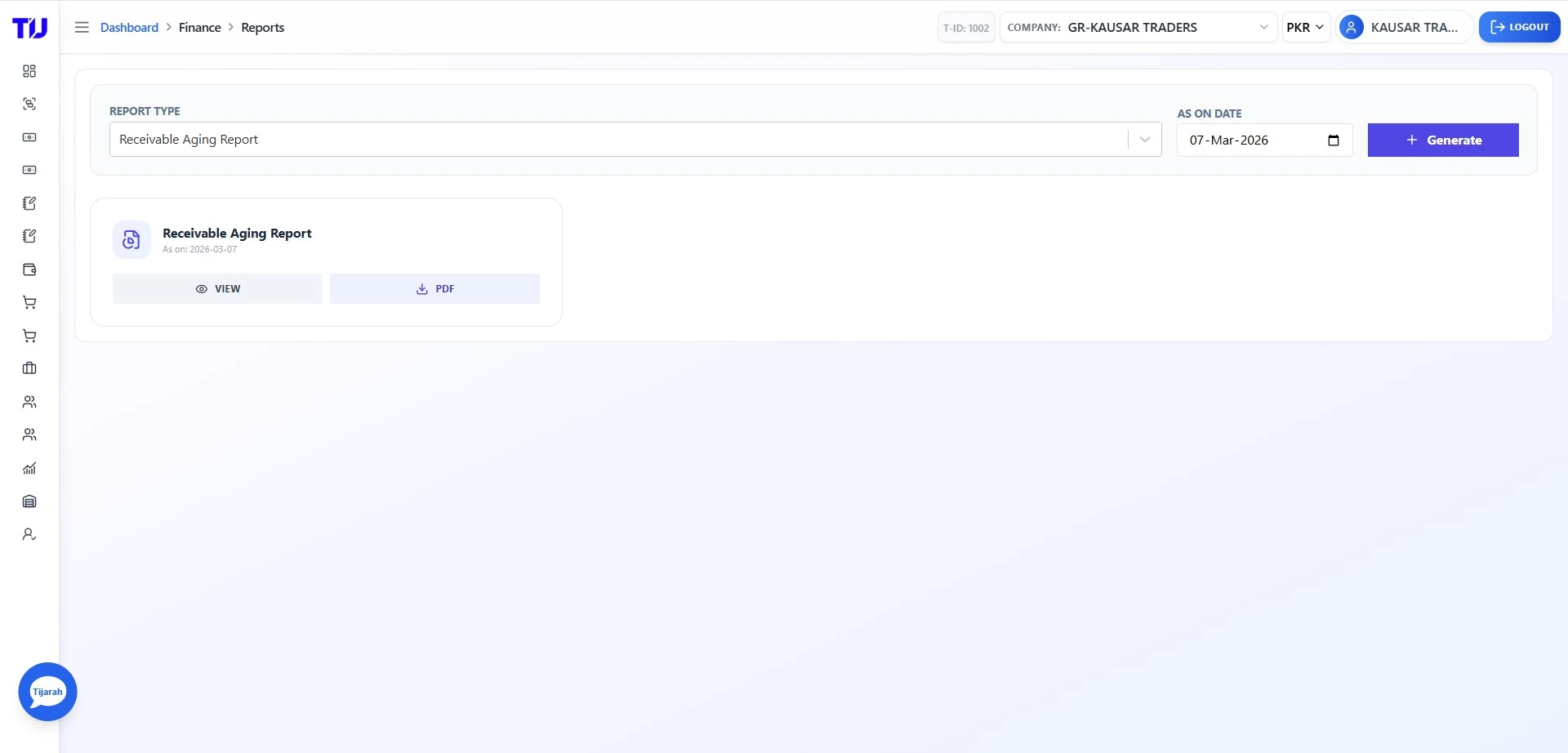Expand the Report Type dropdown
Image resolution: width=1568 pixels, height=753 pixels.
pyautogui.click(x=1144, y=140)
